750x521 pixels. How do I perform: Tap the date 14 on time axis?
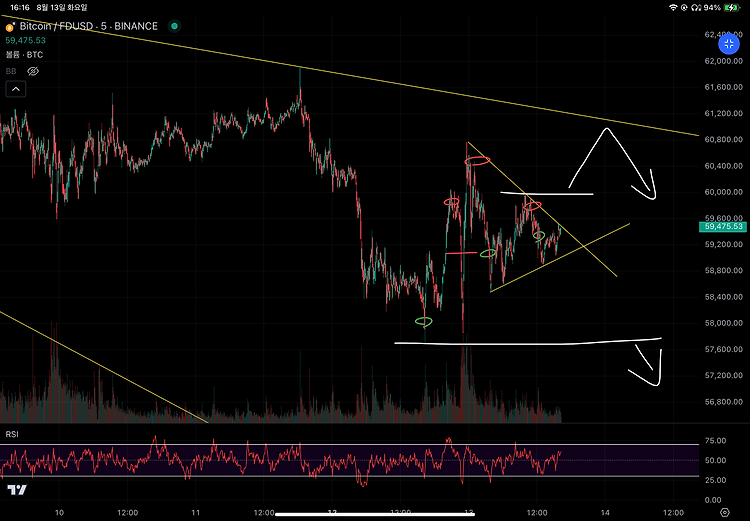605,512
